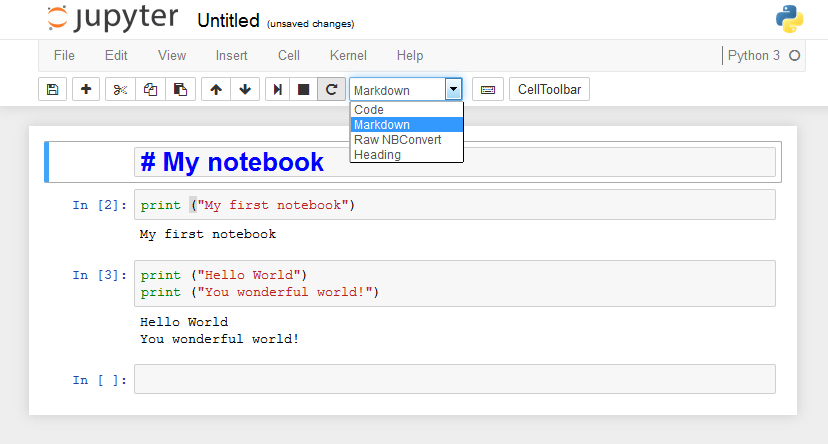Screen dimensions: 828x444
Task: Toggle cell type dropdown arrow
Action: coord(453,89)
